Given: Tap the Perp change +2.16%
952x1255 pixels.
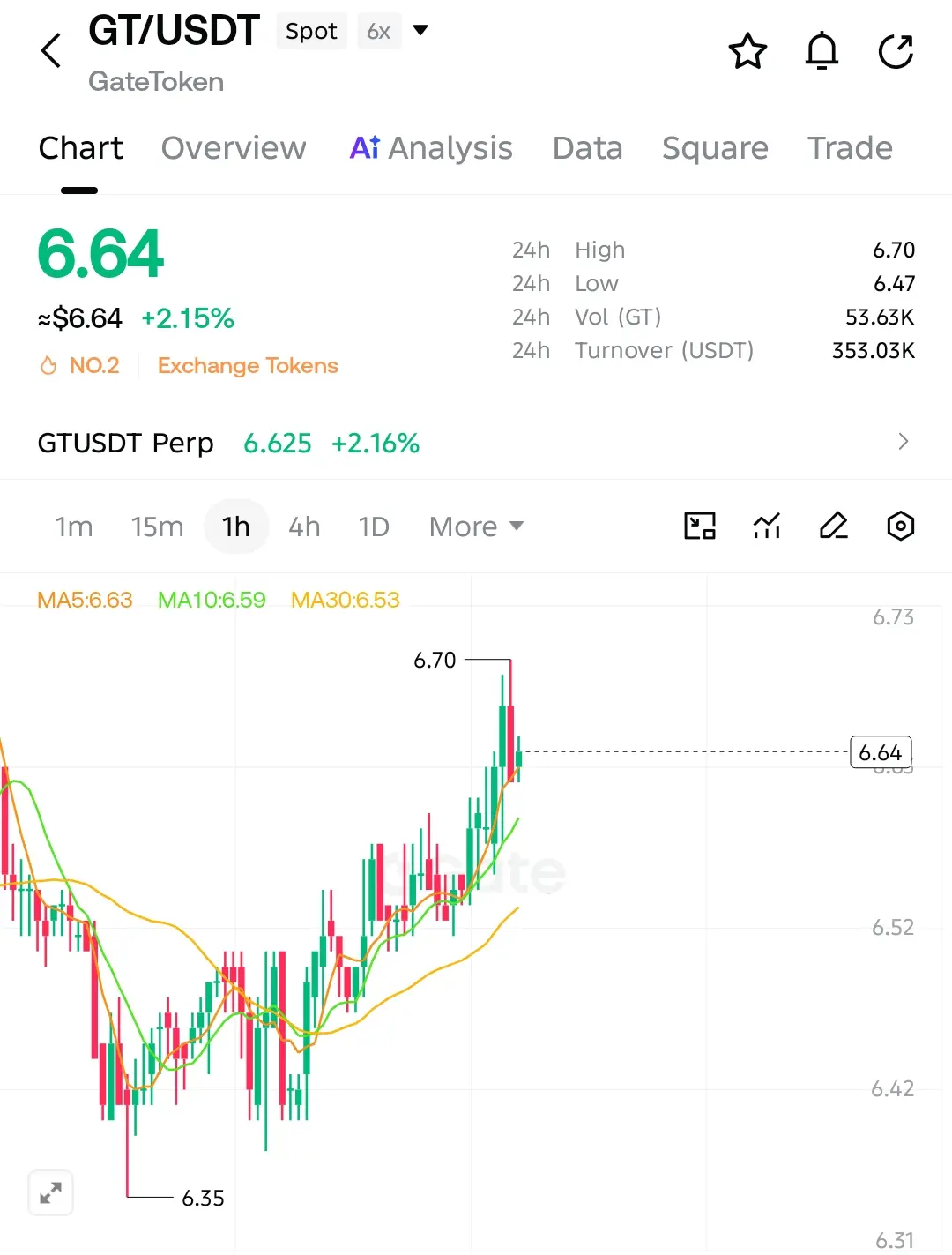Looking at the screenshot, I should click(x=376, y=443).
